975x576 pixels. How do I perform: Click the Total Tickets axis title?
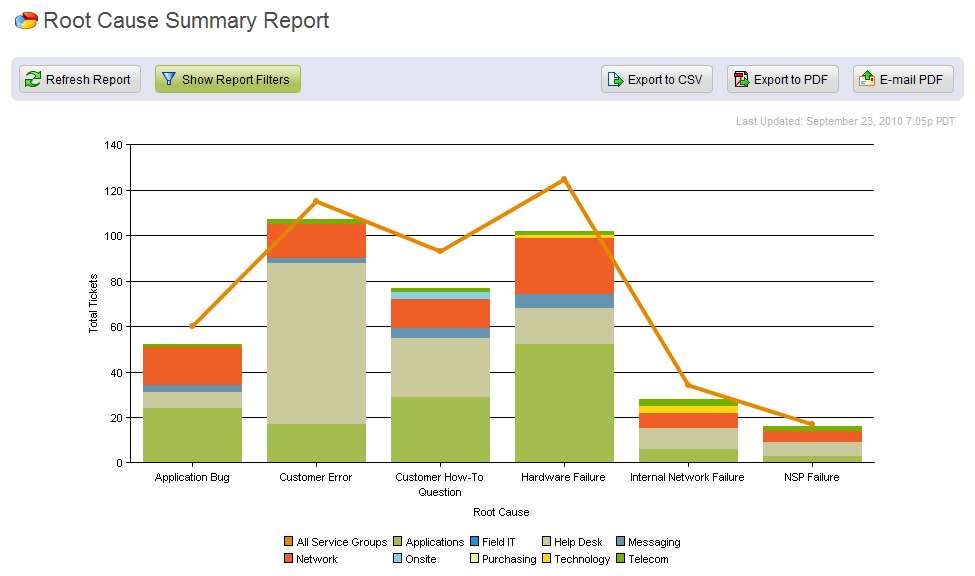click(x=93, y=304)
